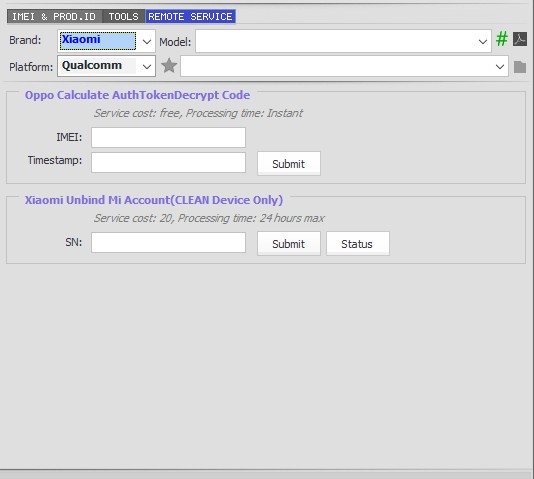Open the dropdown arrow next to the star
This screenshot has width=534, height=479.
point(500,66)
